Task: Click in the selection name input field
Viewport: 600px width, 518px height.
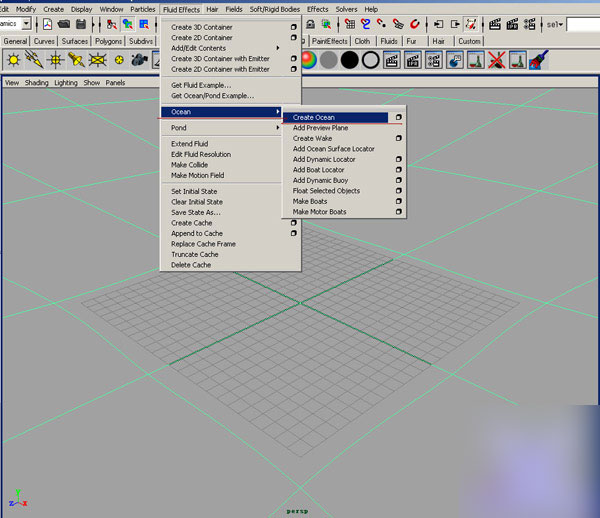Action: (x=583, y=24)
